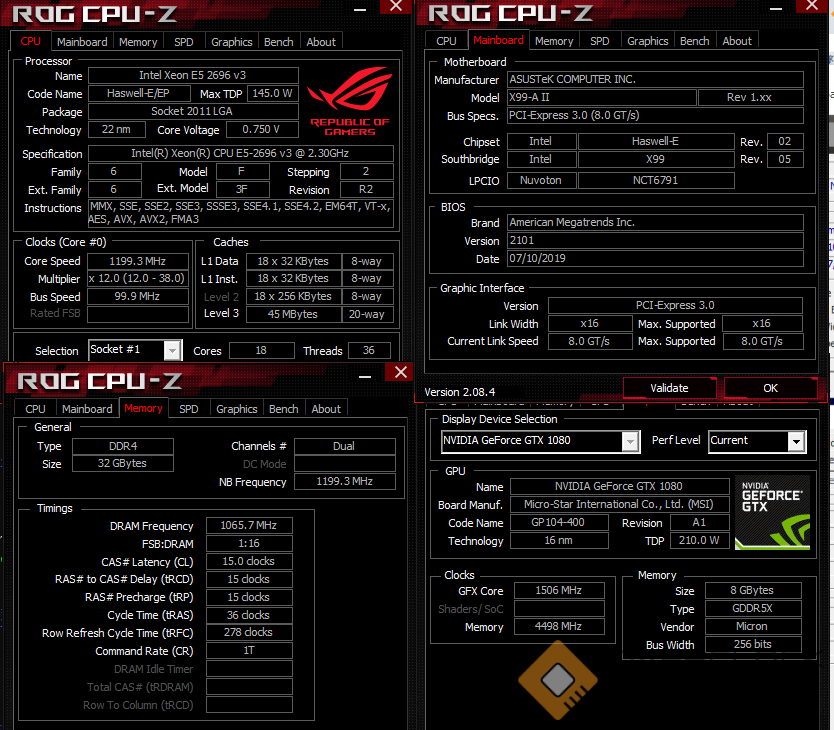Click the Republic of Gamers logo
The height and width of the screenshot is (730, 834).
(x=349, y=101)
